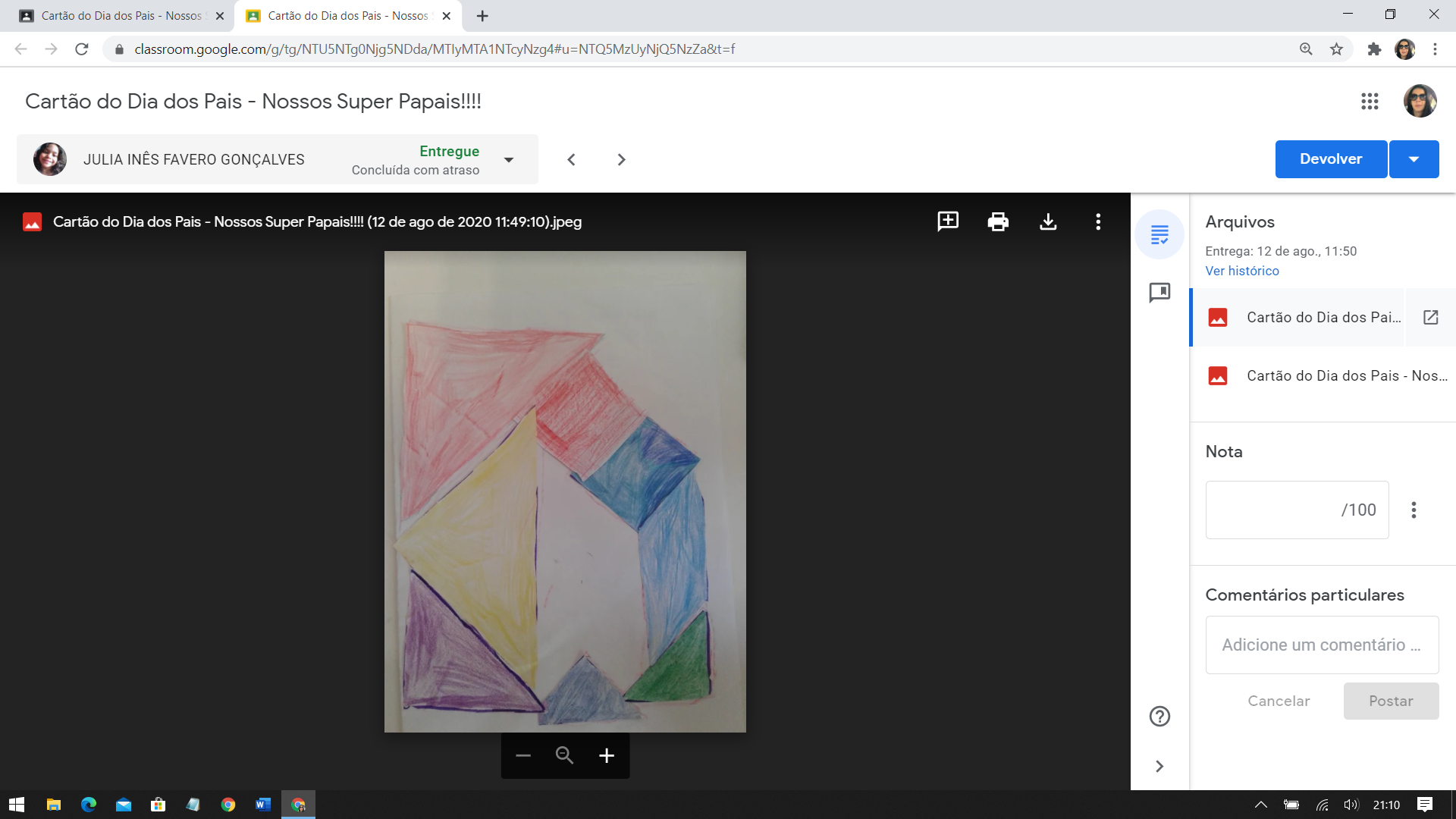The width and height of the screenshot is (1456, 819).
Task: Open Microsoft Store from taskbar
Action: [x=158, y=805]
